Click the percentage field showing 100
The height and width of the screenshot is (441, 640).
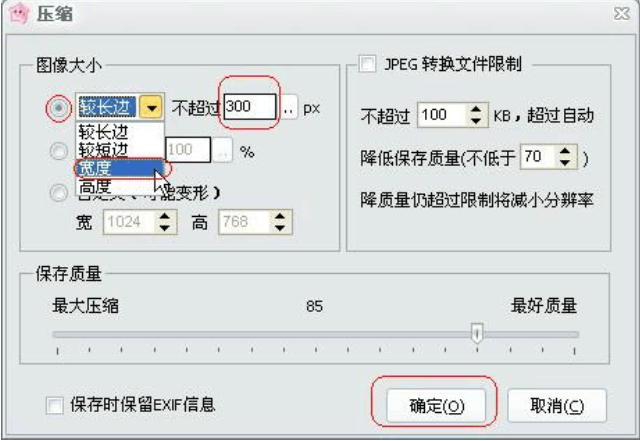coord(188,150)
